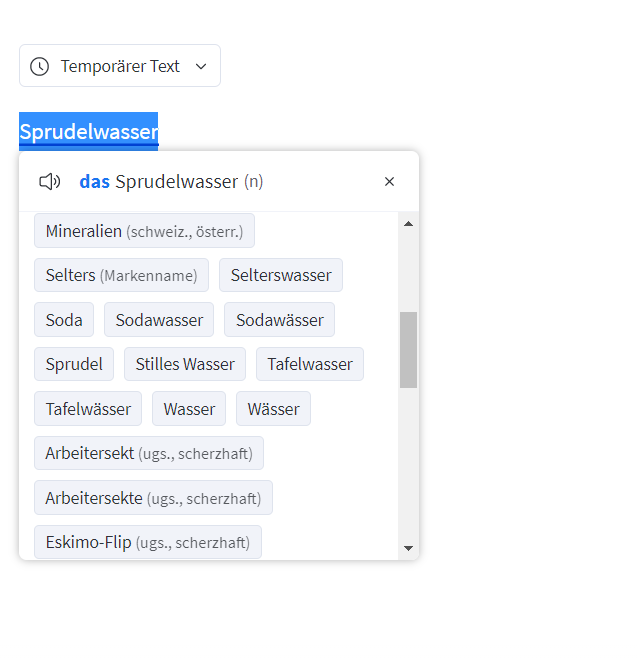
Task: Click the scrollbar up arrow
Action: pos(408,224)
